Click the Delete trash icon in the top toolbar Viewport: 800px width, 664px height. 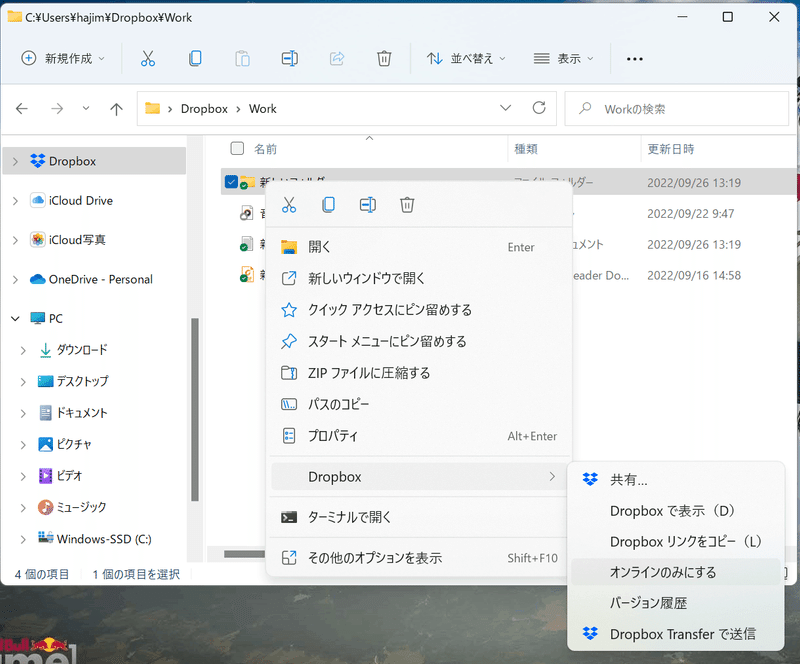384,59
